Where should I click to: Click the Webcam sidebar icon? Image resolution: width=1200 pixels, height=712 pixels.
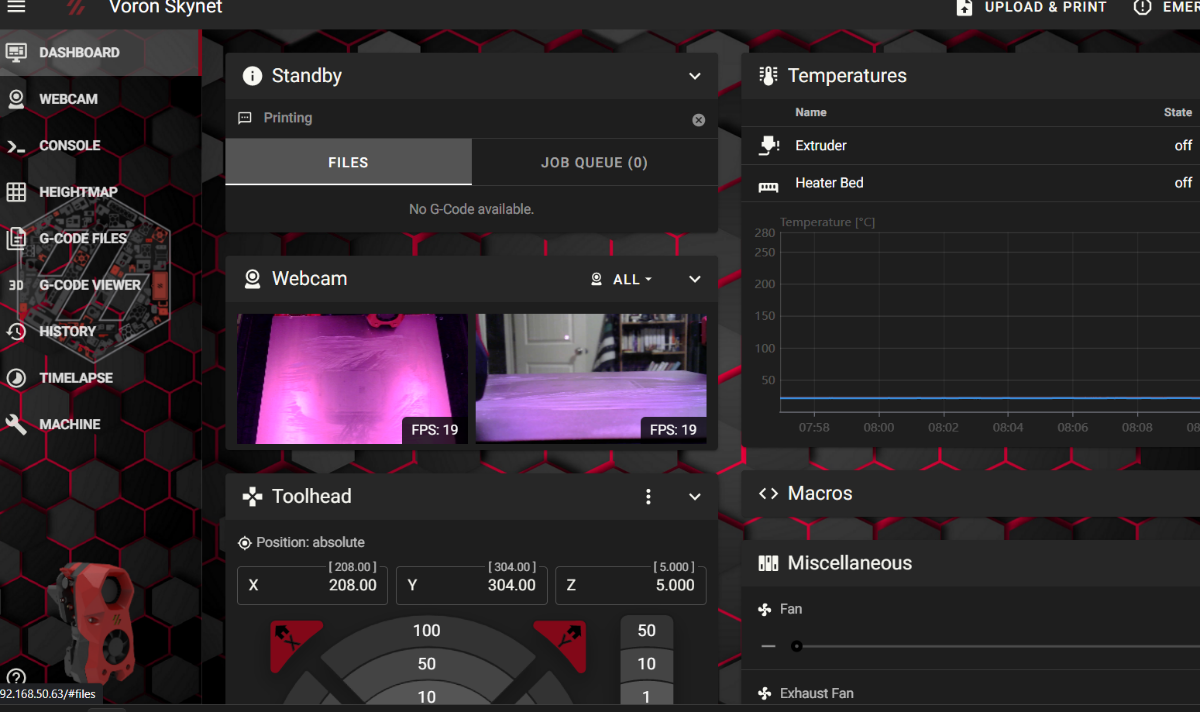click(16, 99)
